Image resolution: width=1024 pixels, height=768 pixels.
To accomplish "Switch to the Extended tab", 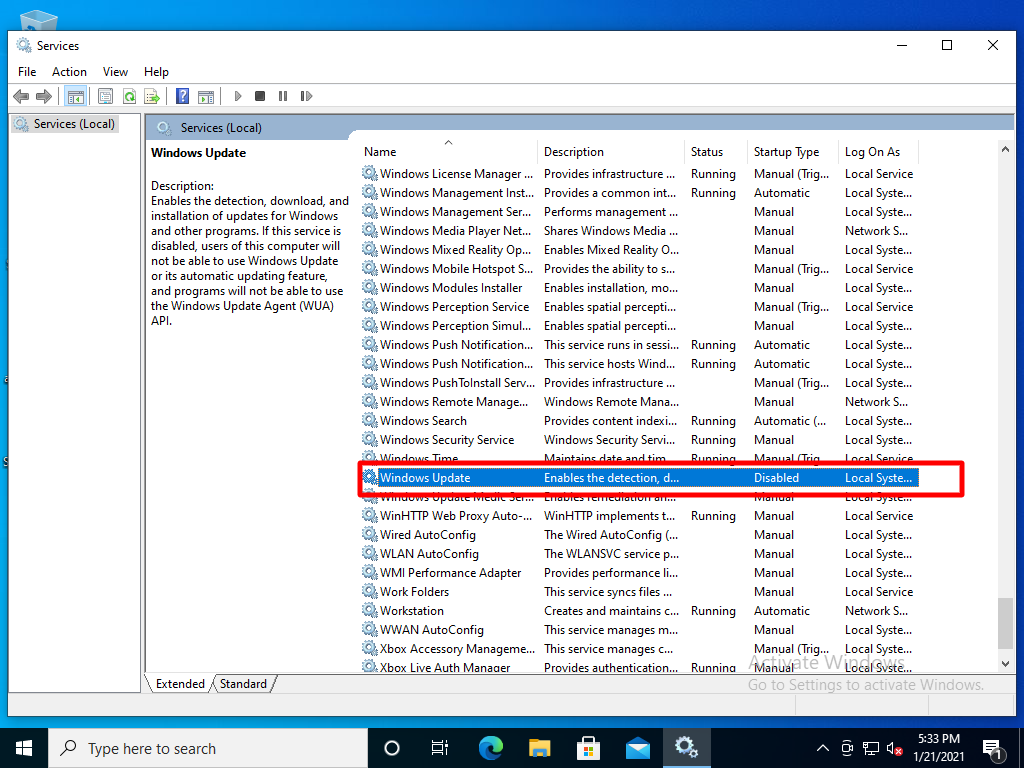I will pos(180,684).
